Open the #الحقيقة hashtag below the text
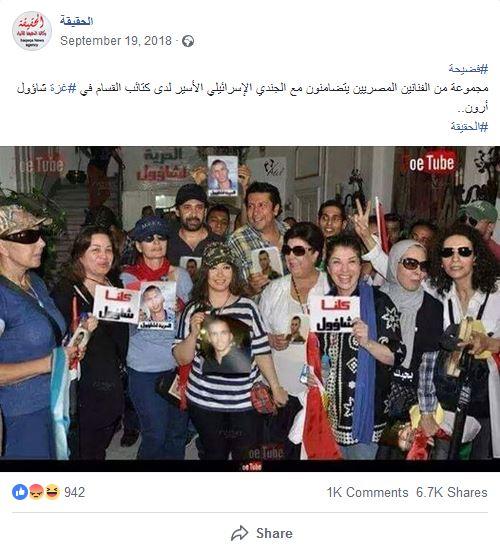 click(x=469, y=127)
